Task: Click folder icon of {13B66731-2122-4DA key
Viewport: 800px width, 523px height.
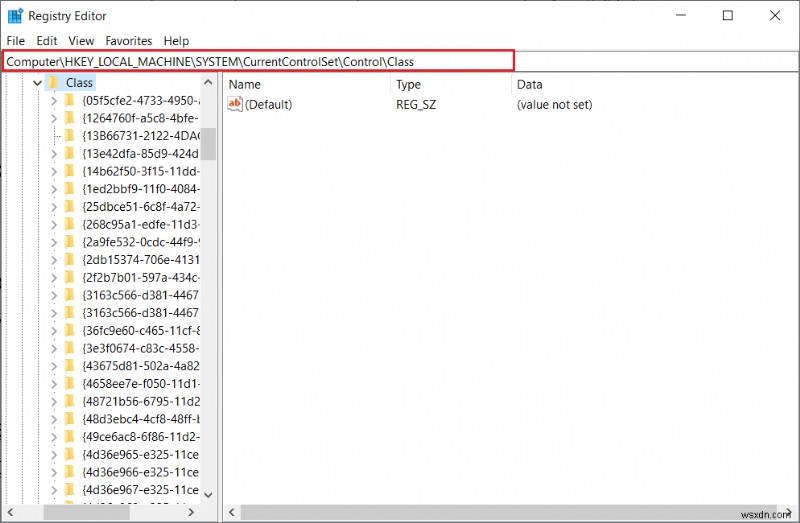Action: [70, 136]
